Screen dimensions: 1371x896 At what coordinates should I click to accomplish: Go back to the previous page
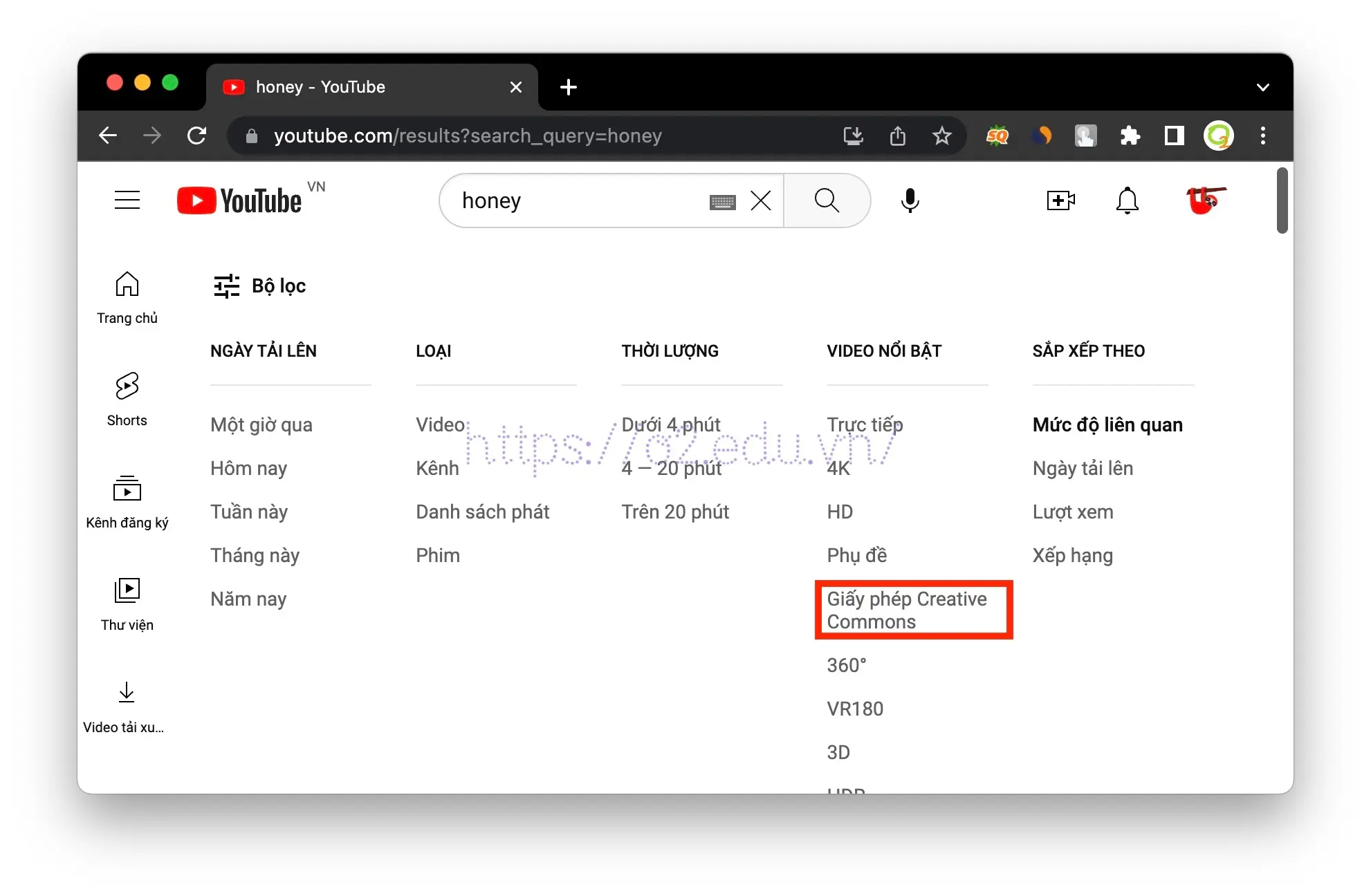(108, 136)
